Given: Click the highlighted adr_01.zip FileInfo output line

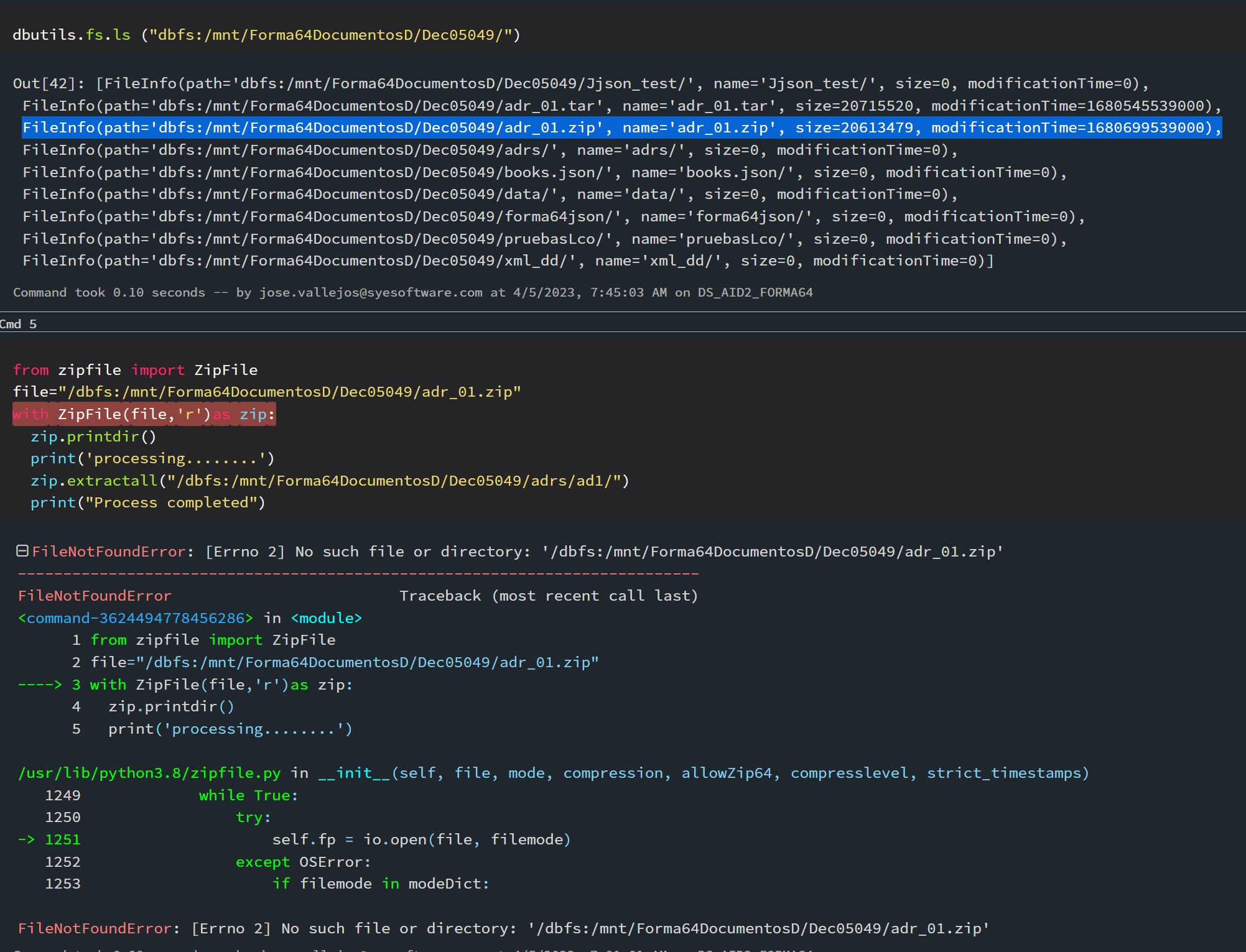Looking at the screenshot, I should (621, 128).
